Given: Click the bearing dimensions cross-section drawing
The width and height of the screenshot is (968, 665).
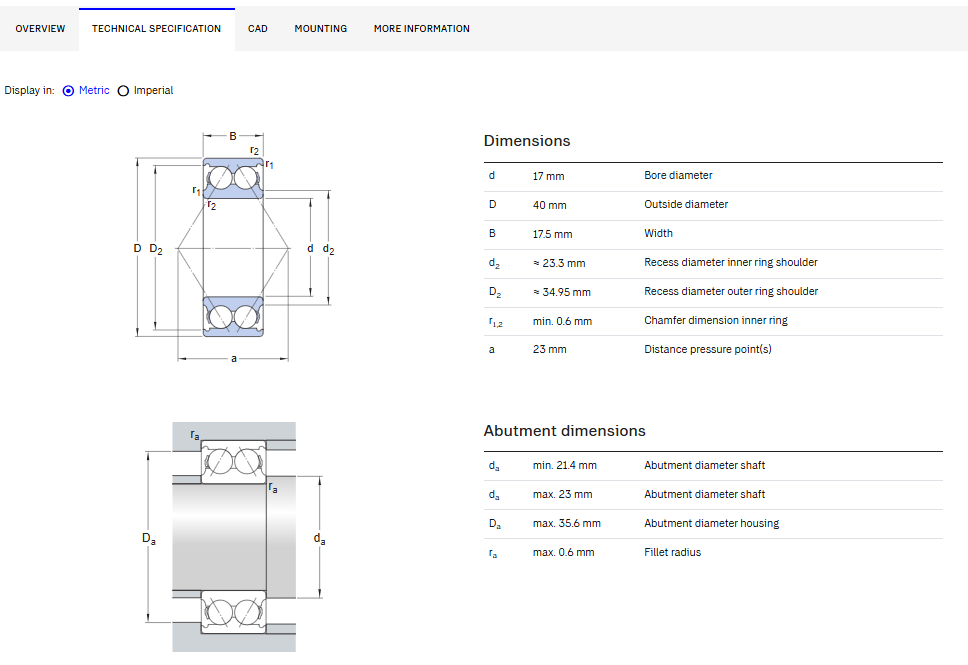Looking at the screenshot, I should 234,247.
